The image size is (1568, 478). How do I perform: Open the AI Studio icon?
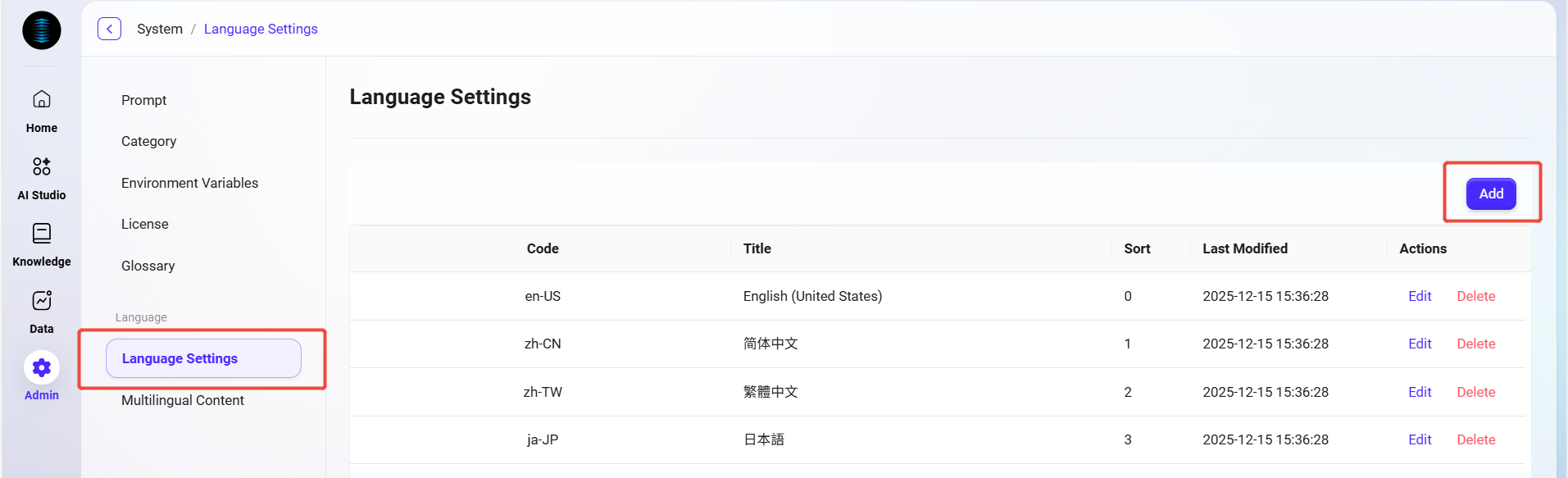42,167
